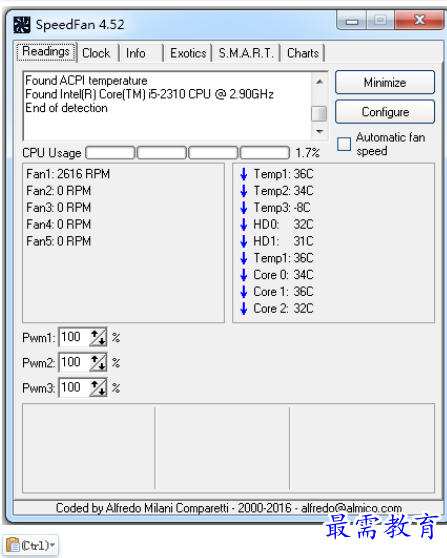Click the log scrollbar thumb
Image resolution: width=447 pixels, height=558 pixels.
pyautogui.click(x=319, y=114)
